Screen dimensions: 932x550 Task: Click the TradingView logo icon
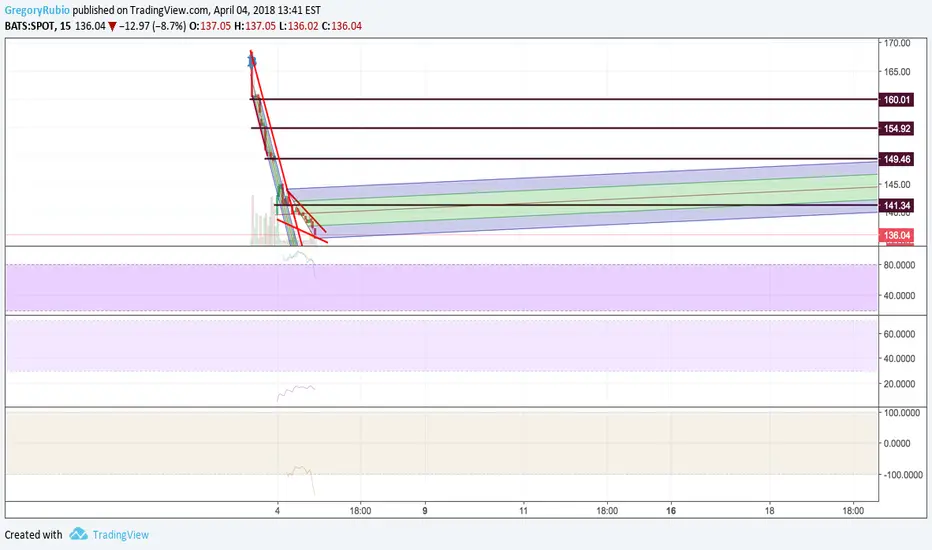coord(78,534)
